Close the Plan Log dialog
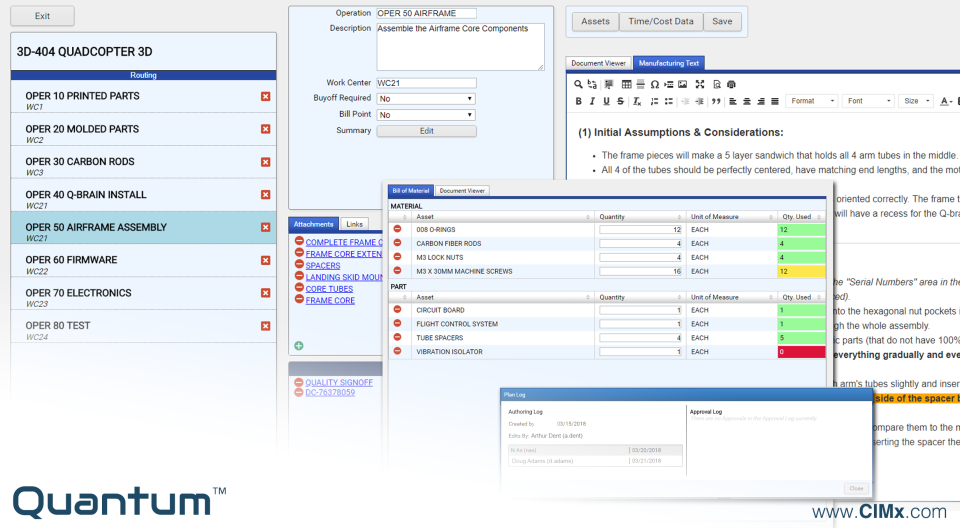This screenshot has width=960, height=528. pyautogui.click(x=856, y=488)
